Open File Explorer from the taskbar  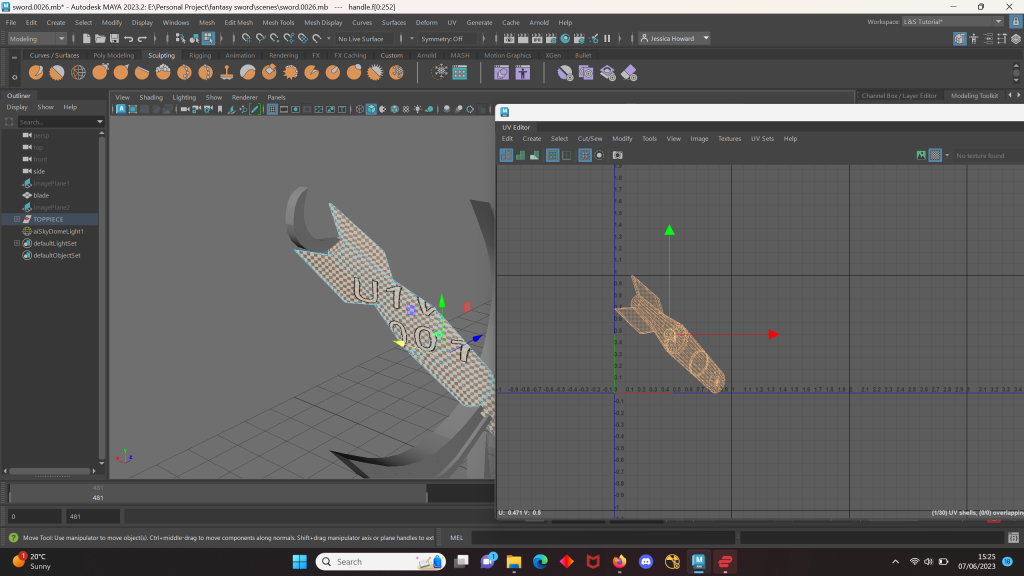514,562
